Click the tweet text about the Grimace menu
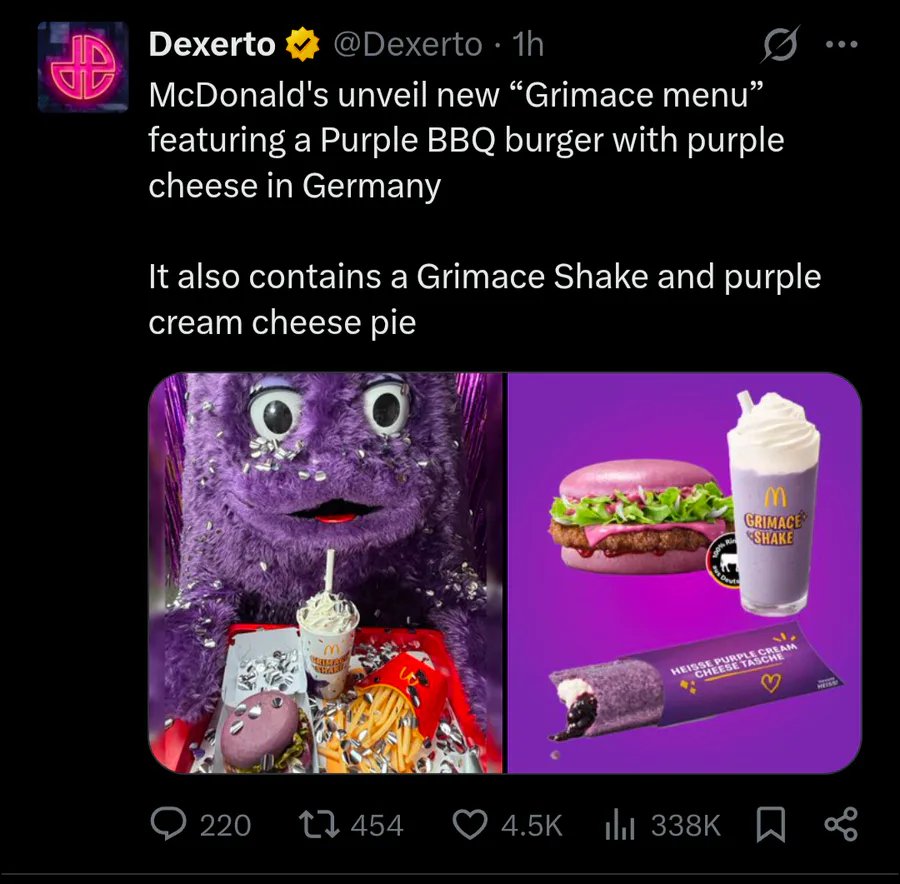 [465, 141]
